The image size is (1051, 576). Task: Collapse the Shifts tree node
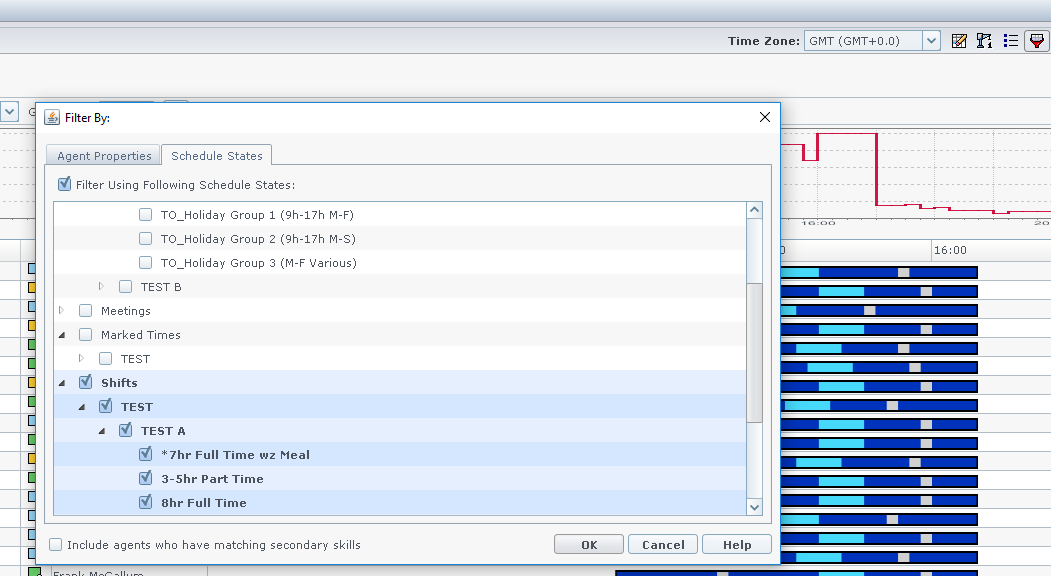(62, 383)
